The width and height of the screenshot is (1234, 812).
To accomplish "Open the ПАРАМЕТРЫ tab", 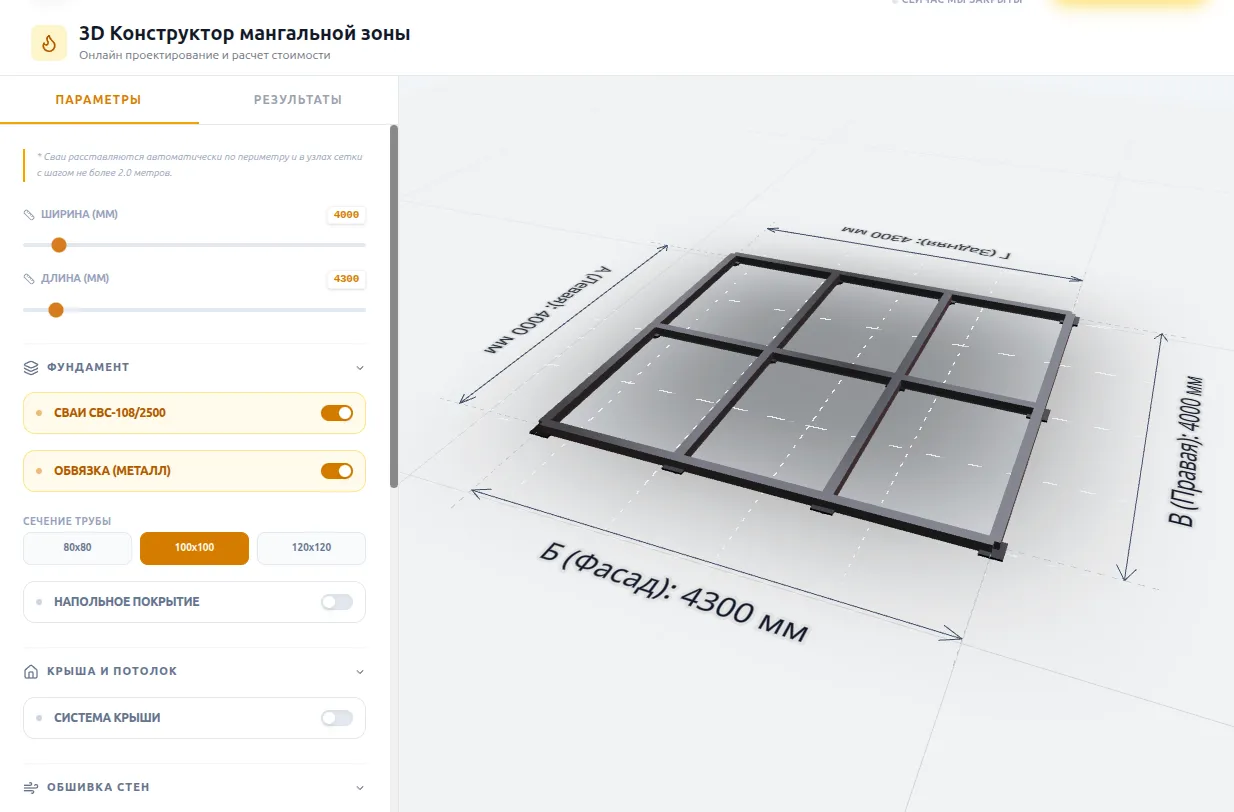I will [x=98, y=100].
